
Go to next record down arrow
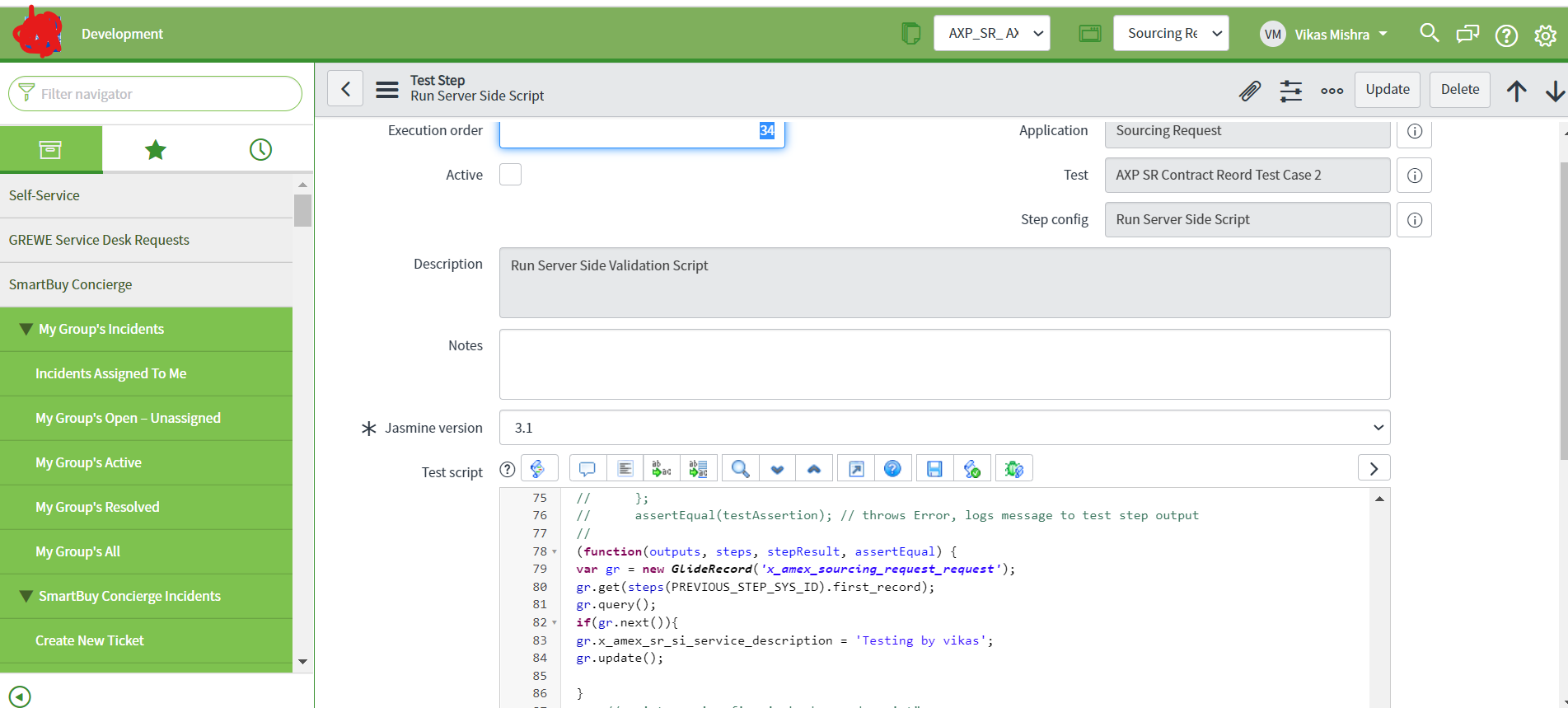tap(1555, 91)
